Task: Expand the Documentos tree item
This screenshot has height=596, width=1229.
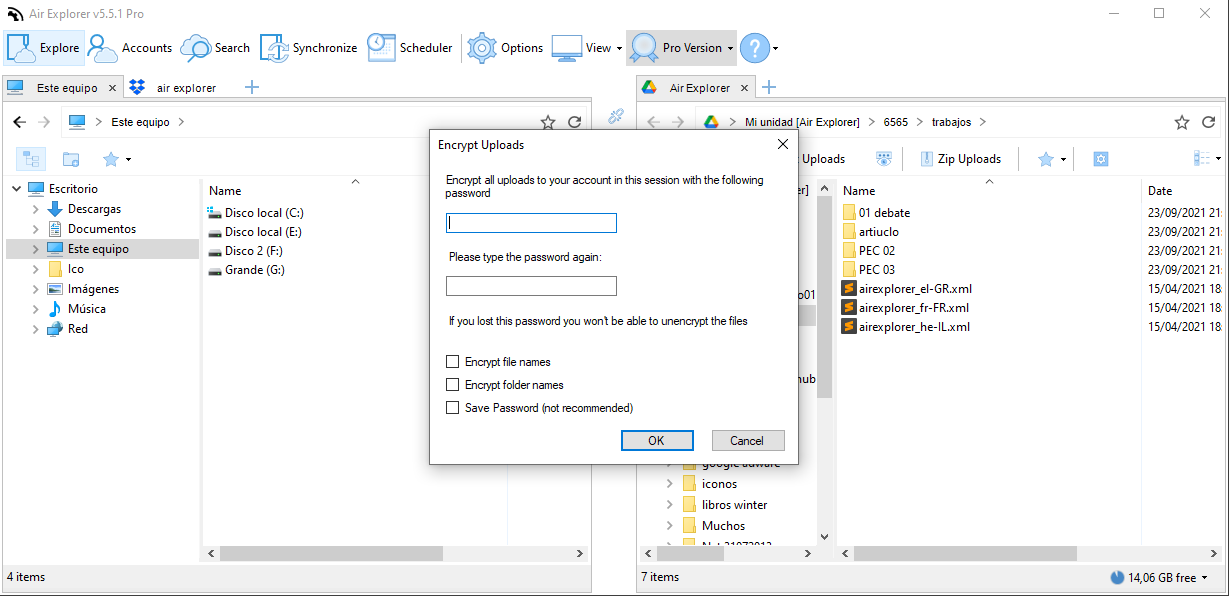Action: 33,228
